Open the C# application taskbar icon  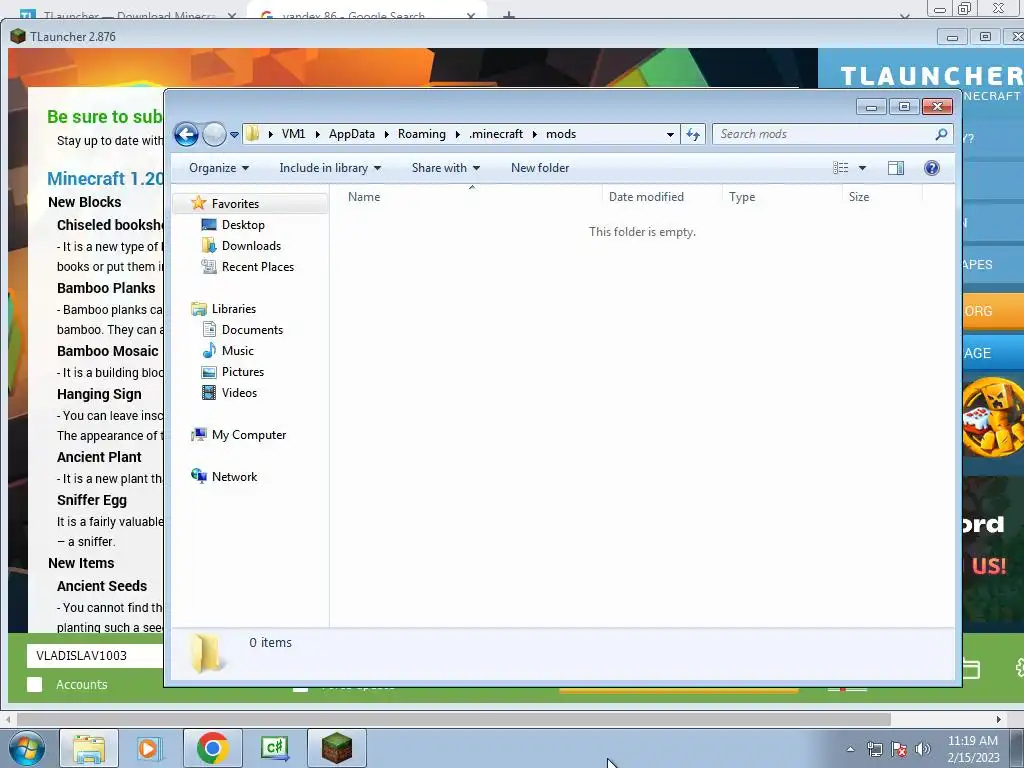274,748
